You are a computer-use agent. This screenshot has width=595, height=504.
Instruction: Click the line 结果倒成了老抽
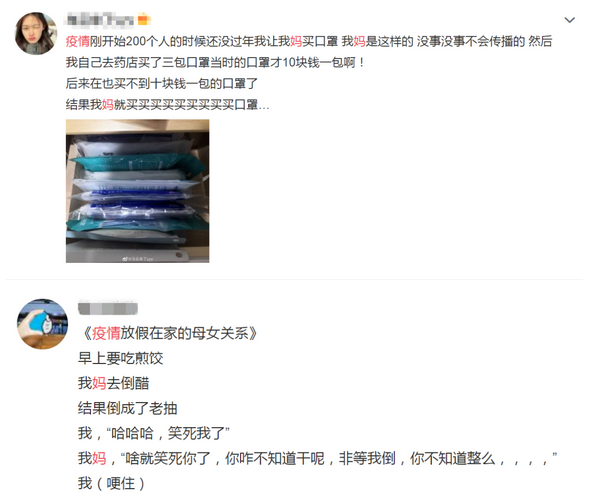(128, 408)
